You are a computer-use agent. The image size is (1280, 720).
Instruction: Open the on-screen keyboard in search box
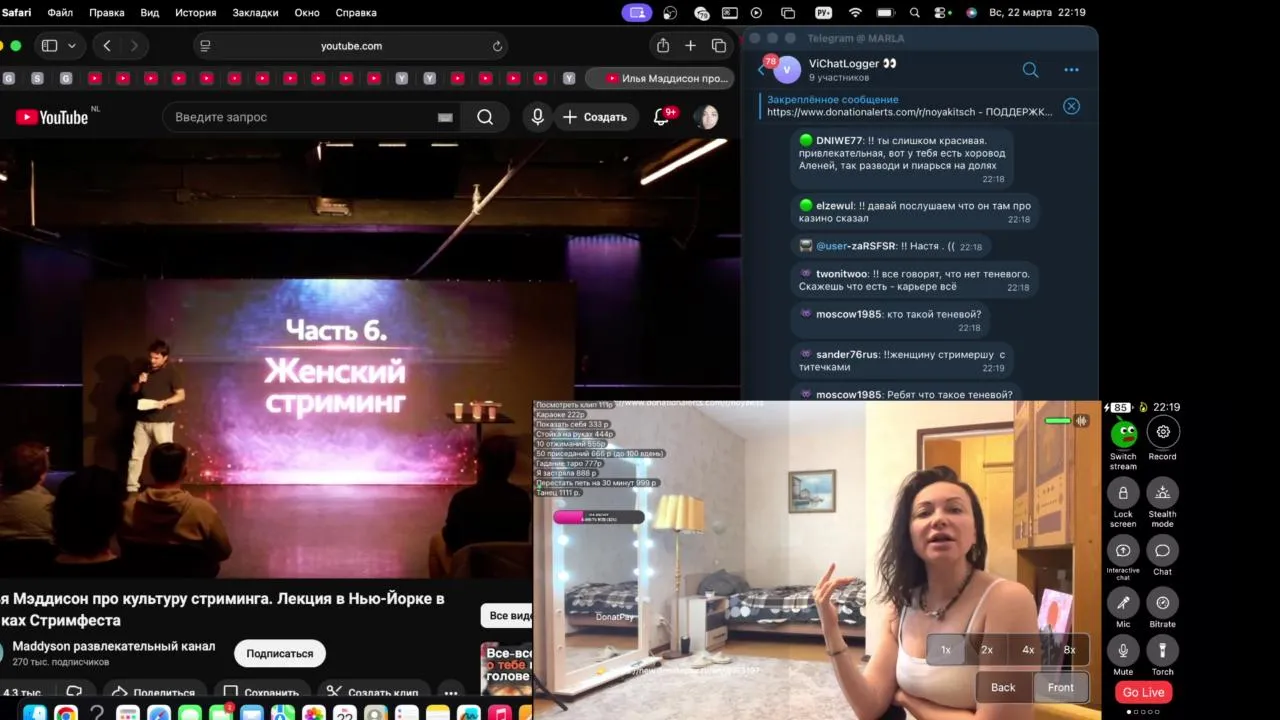[445, 117]
